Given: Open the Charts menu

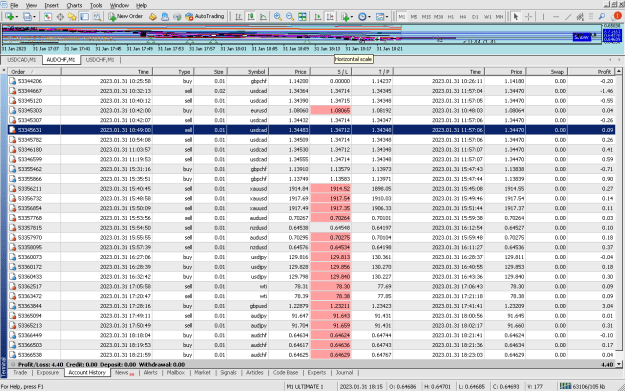Looking at the screenshot, I should (x=74, y=6).
